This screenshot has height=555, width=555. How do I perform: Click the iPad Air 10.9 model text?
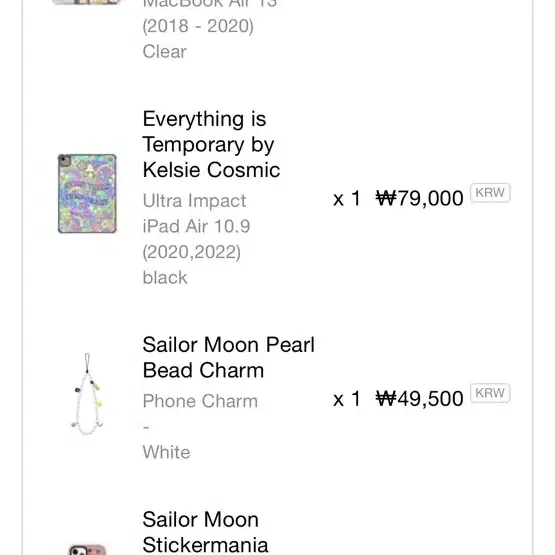pyautogui.click(x=196, y=226)
